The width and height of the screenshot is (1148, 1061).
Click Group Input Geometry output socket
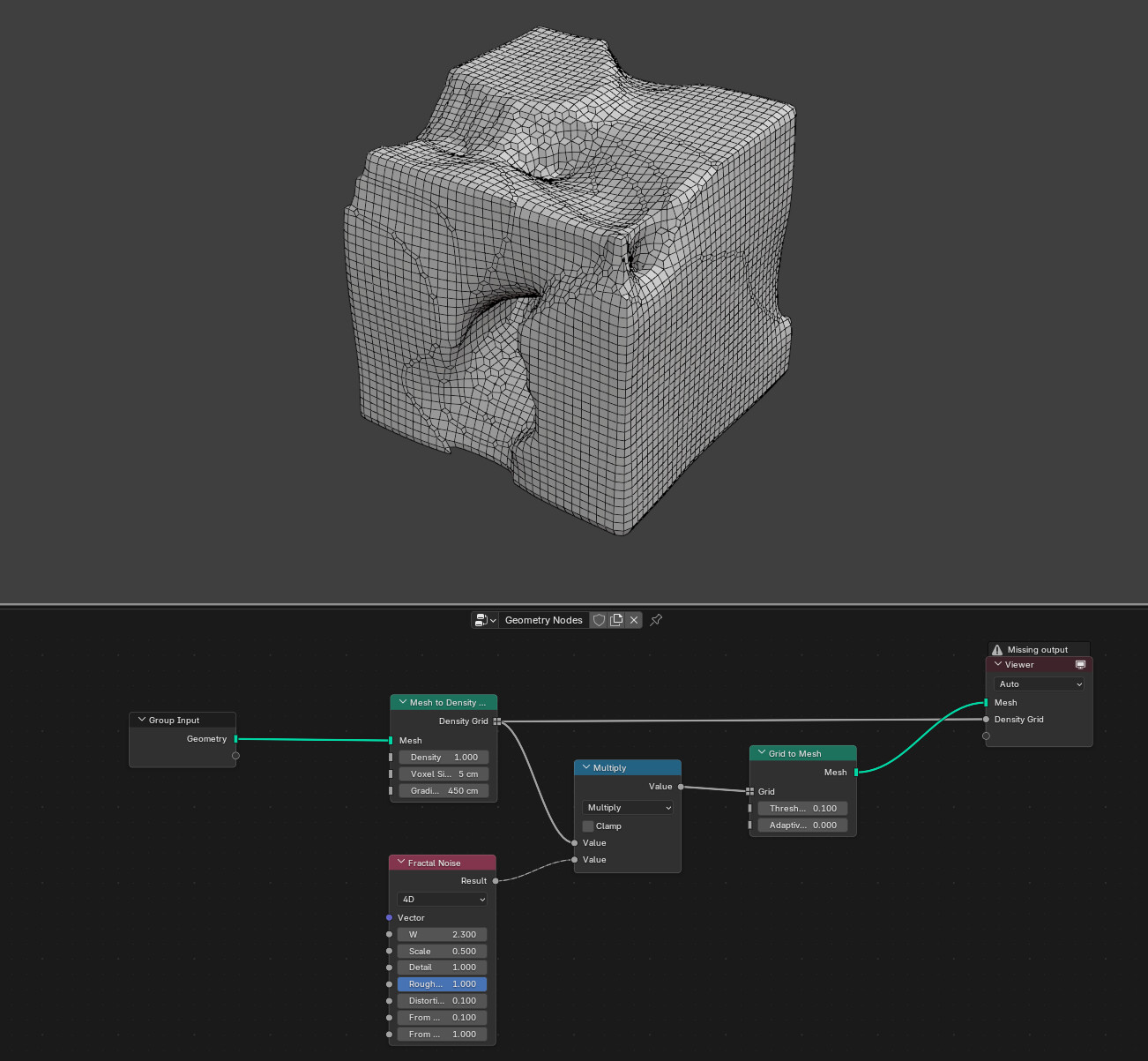(235, 739)
